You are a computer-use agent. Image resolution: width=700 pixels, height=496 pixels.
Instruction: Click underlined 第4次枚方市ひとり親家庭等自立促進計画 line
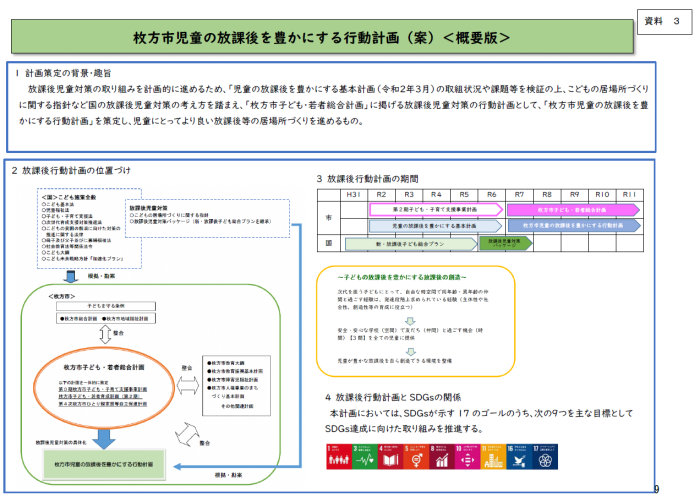click(103, 404)
